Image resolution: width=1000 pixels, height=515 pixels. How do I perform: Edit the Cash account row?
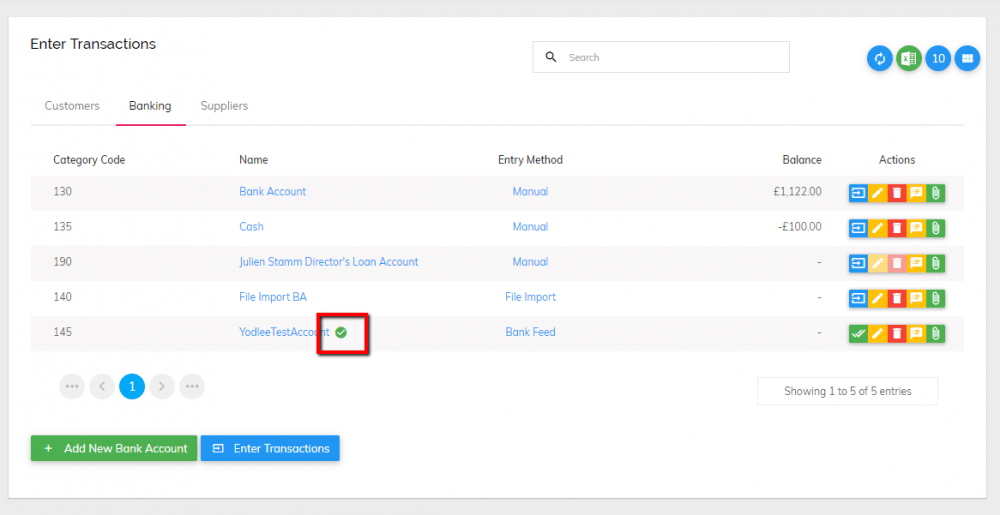[x=878, y=228]
